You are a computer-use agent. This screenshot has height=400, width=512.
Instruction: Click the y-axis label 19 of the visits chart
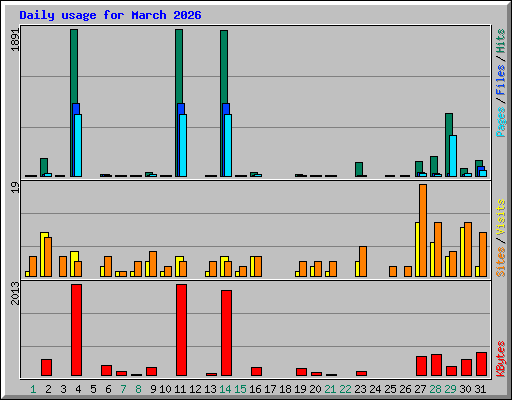(15, 188)
